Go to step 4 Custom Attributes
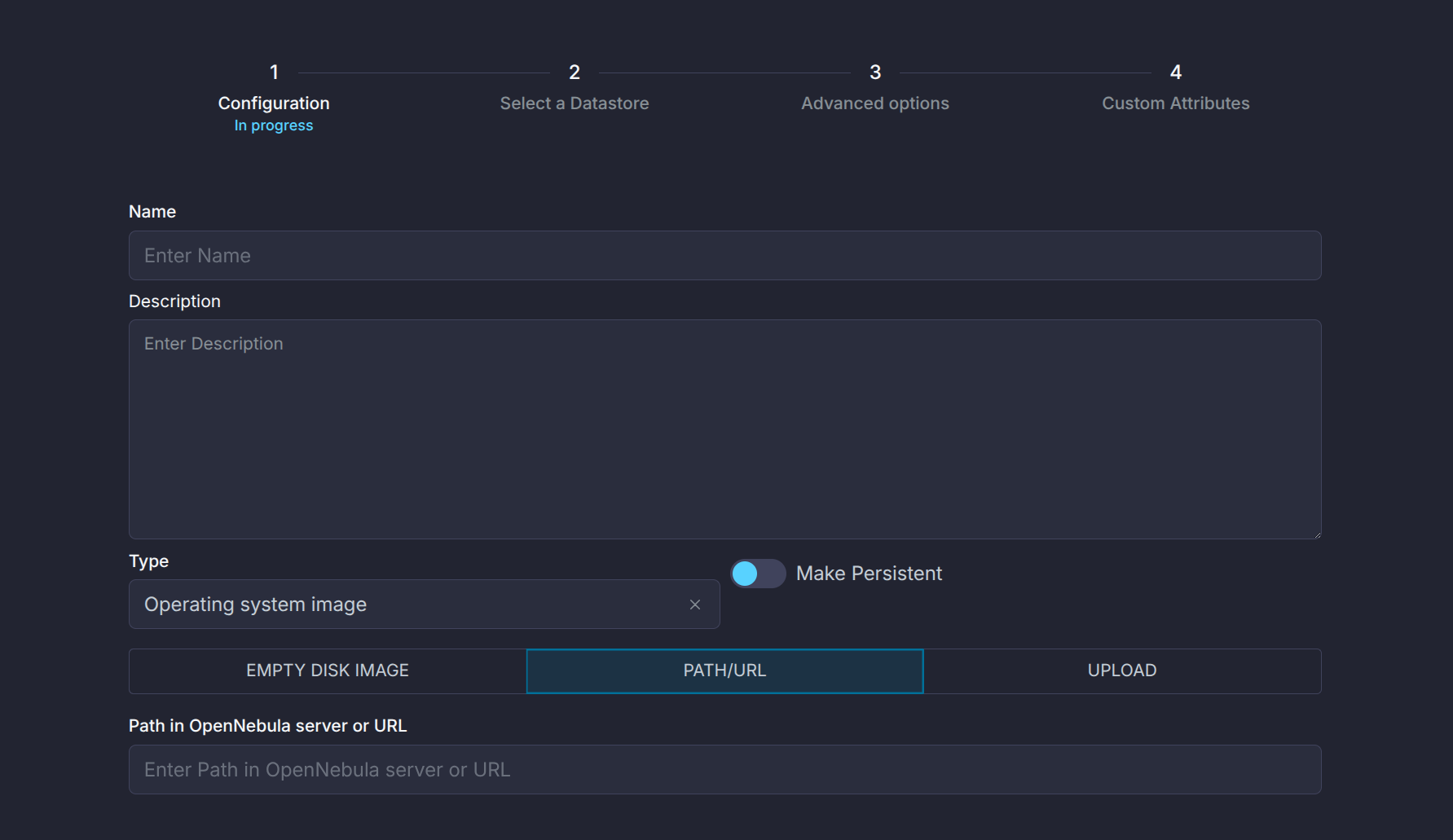1453x840 pixels. 1176,88
